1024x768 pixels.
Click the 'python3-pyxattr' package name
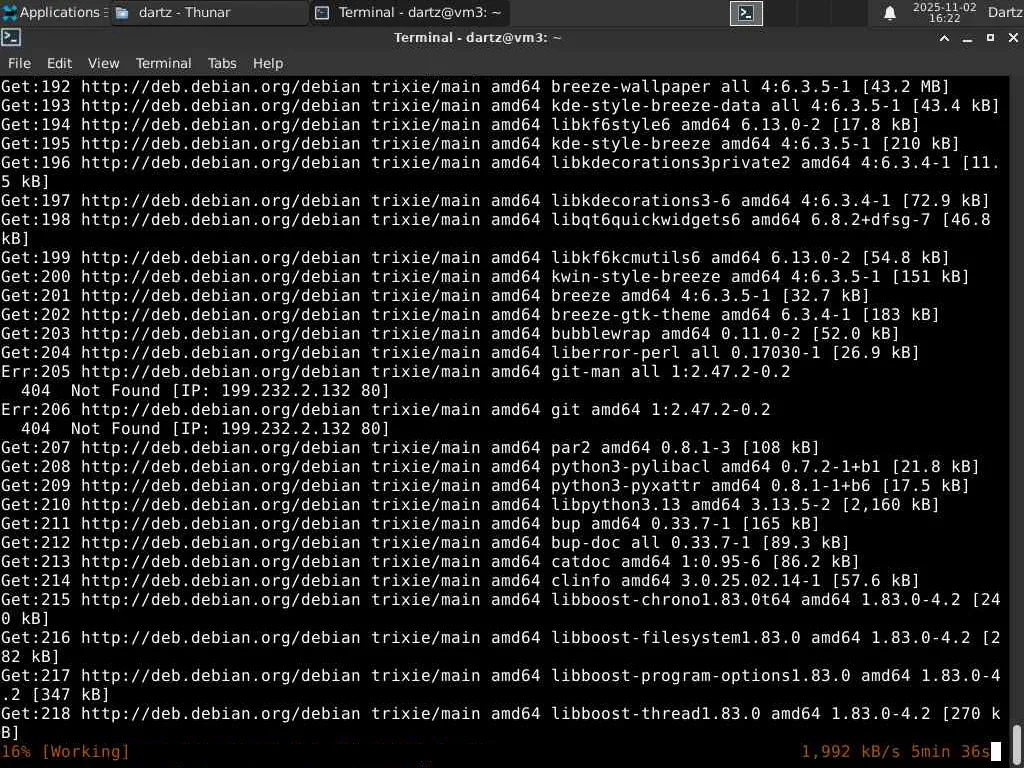pos(626,485)
